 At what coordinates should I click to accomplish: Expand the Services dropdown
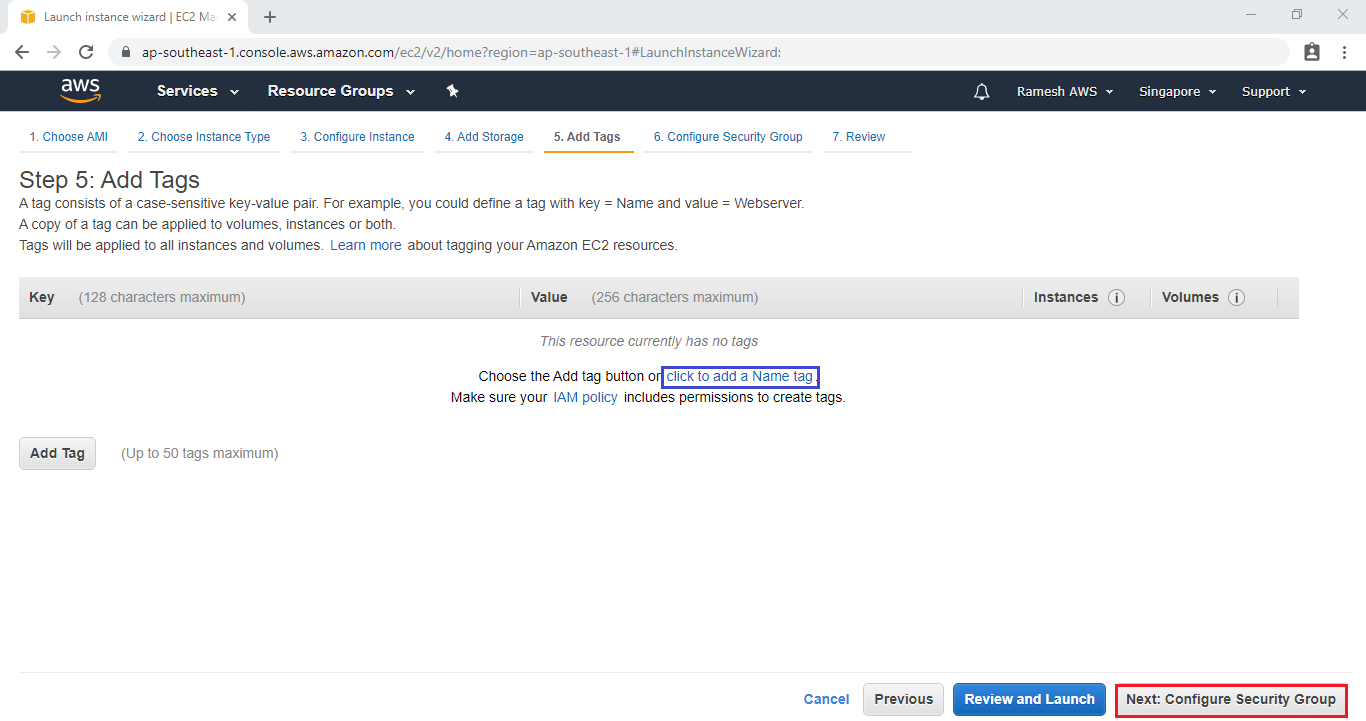198,91
